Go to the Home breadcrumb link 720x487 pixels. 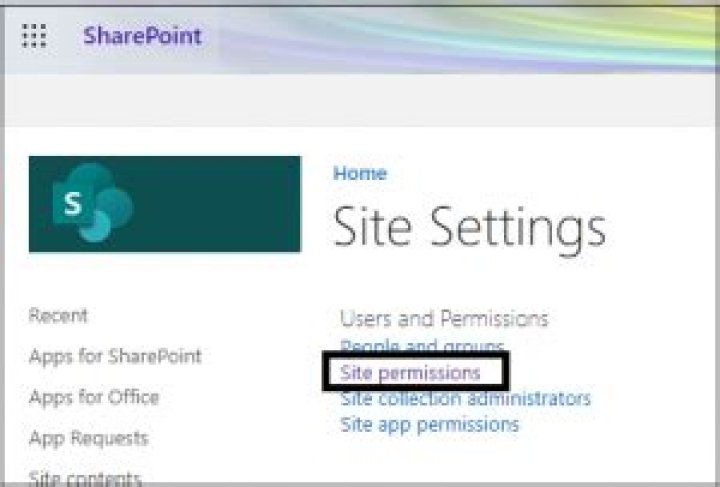(359, 173)
